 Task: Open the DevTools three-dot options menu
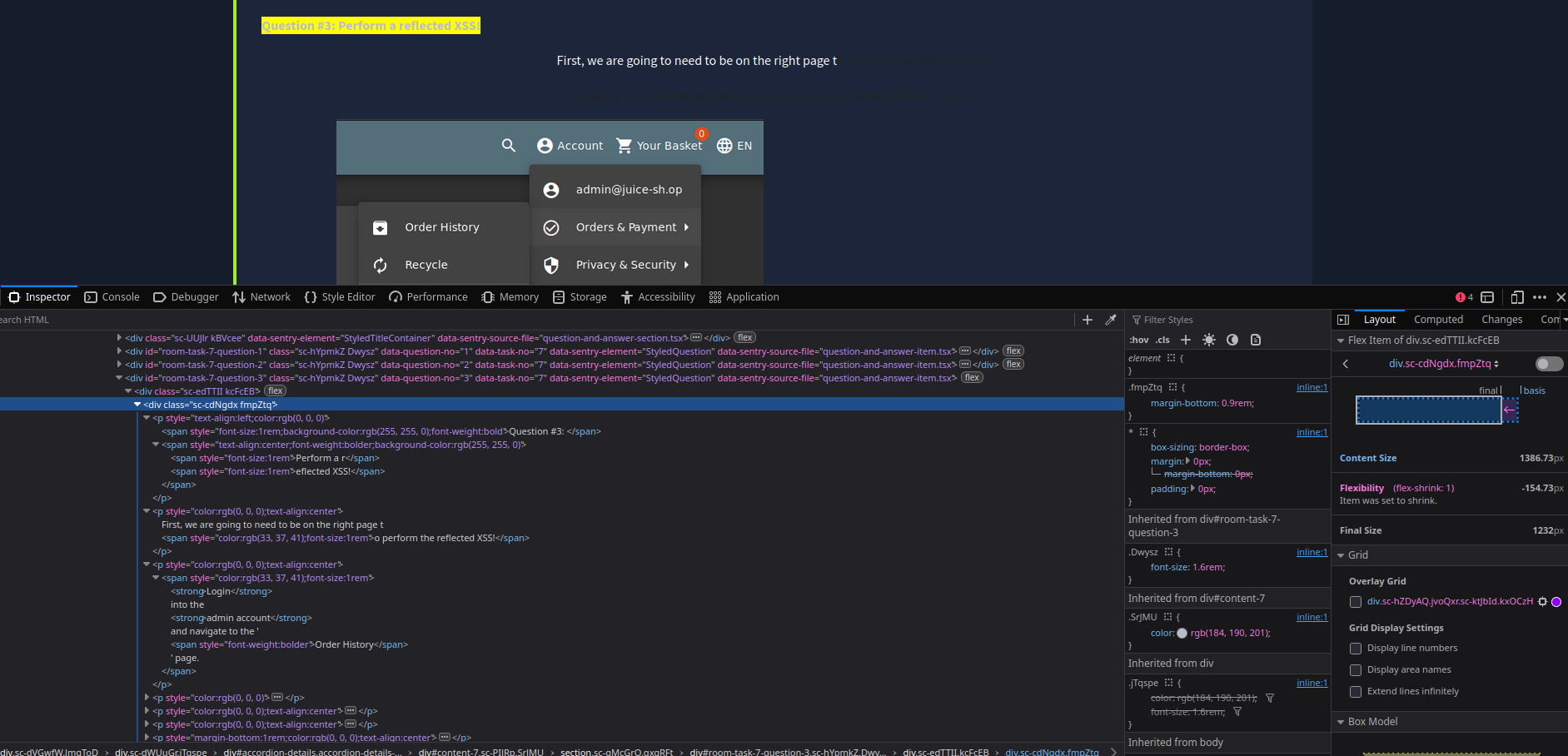[1540, 297]
